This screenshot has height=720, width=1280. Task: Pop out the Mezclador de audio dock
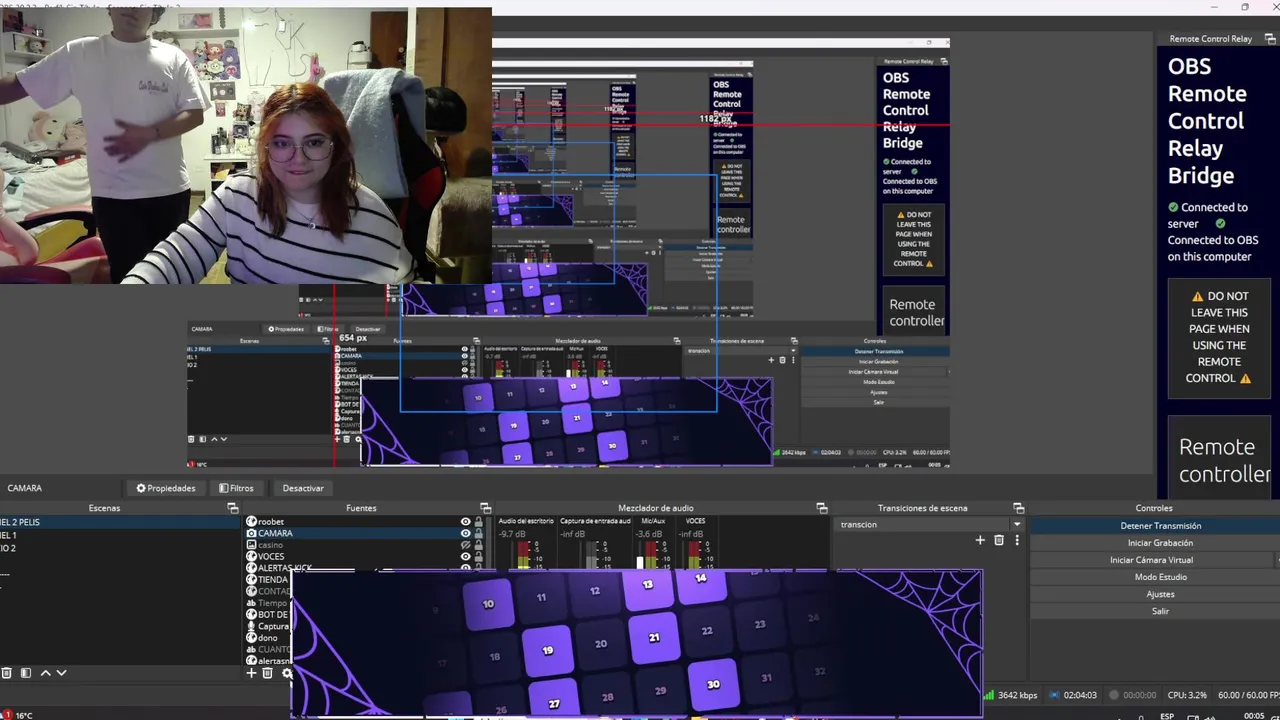[821, 508]
